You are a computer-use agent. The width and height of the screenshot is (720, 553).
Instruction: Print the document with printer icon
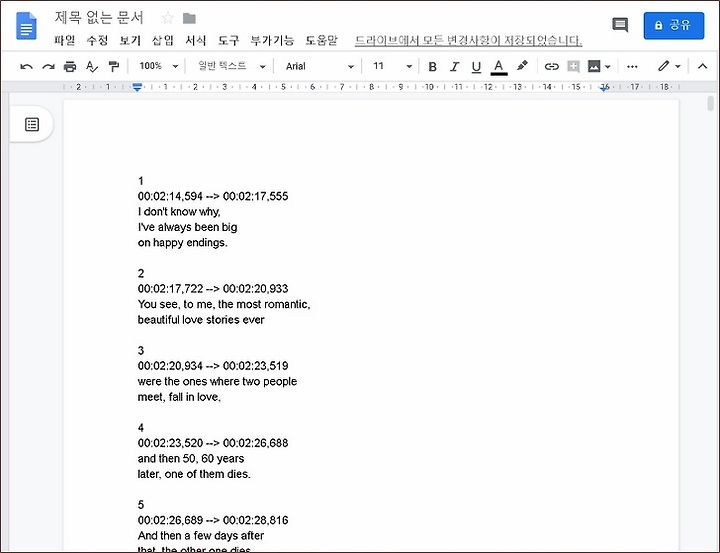pyautogui.click(x=70, y=67)
